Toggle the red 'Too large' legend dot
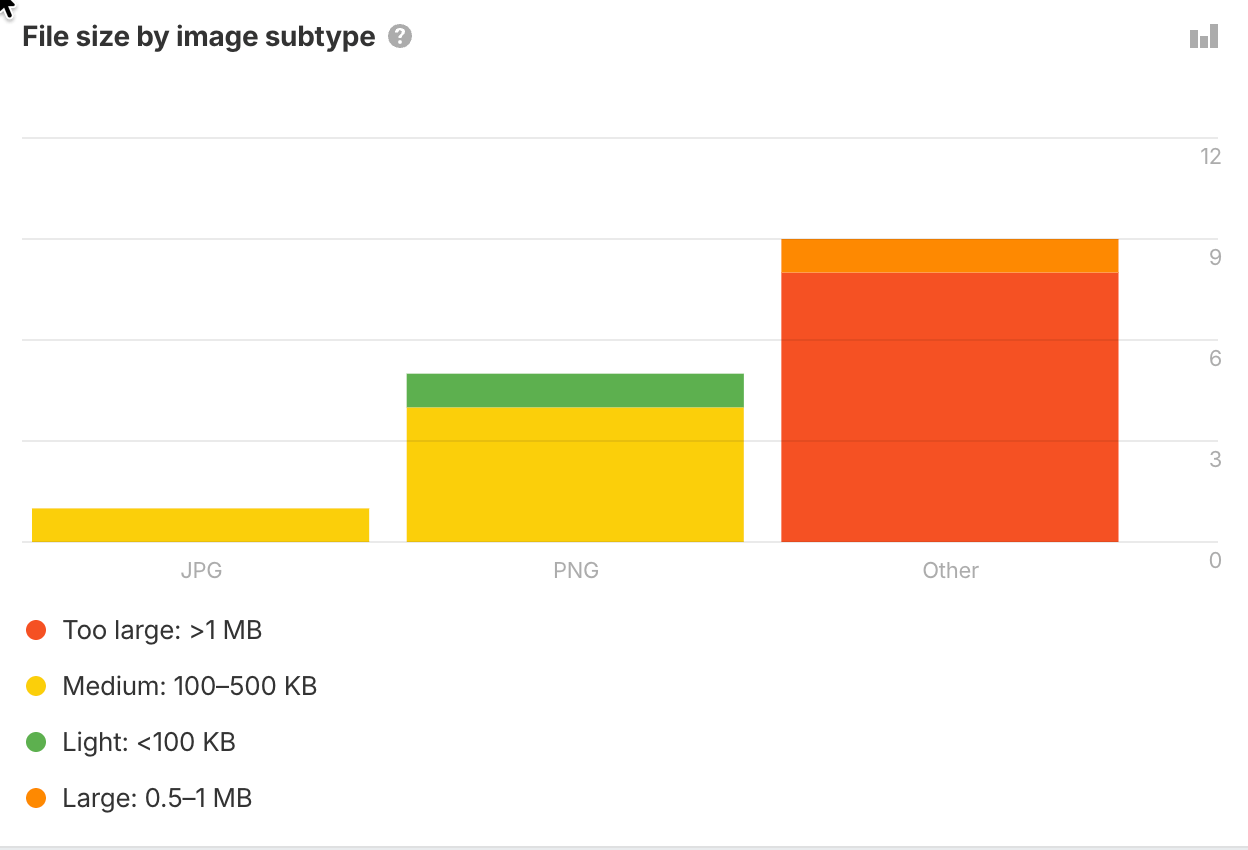 (x=36, y=630)
